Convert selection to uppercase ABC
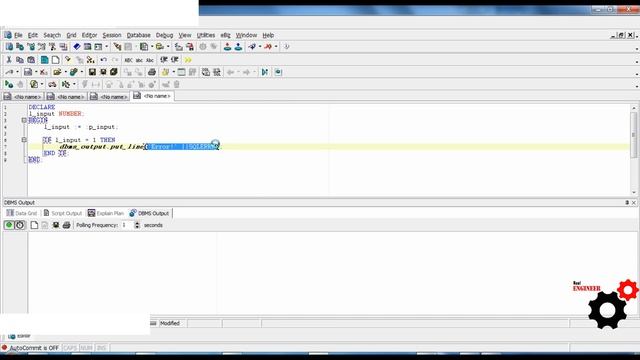640x360 pixels. (129, 60)
